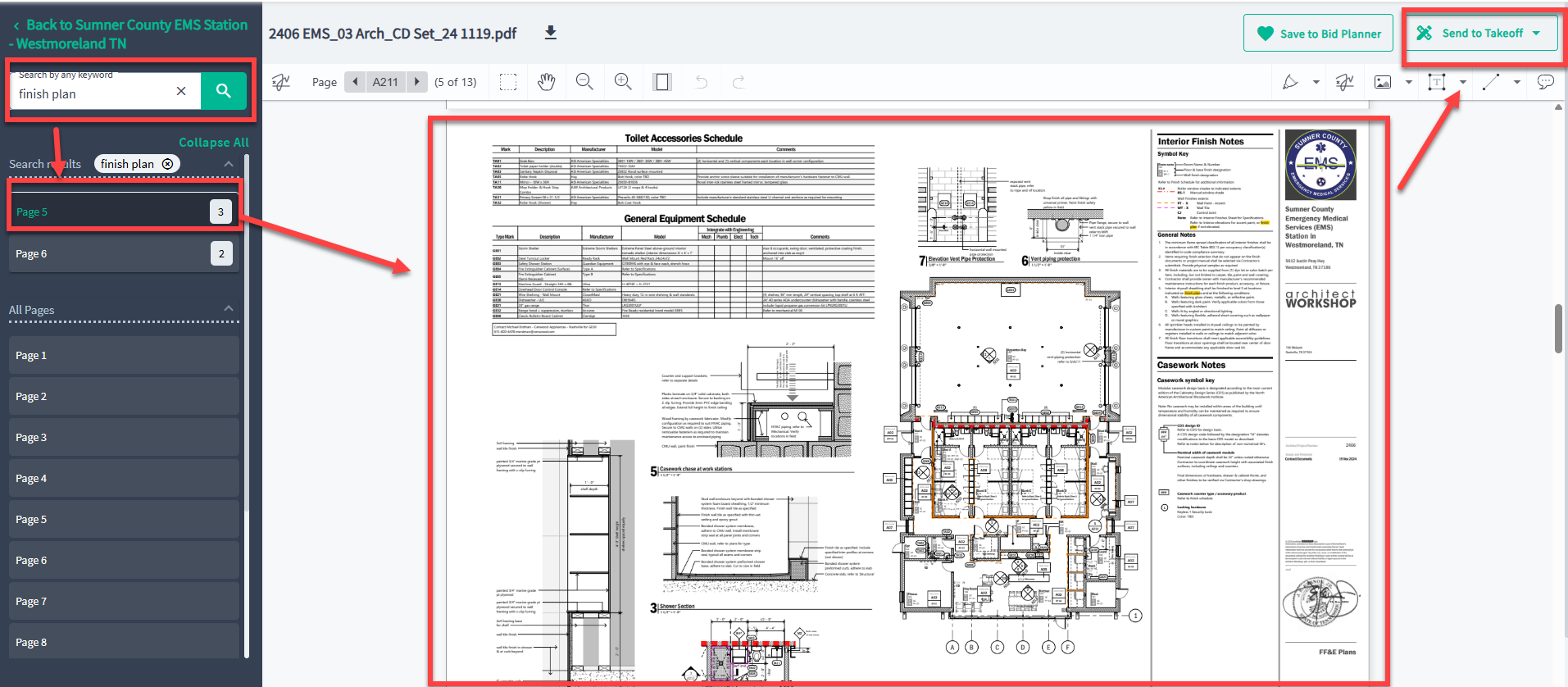Open the line tool options dropdown

(x=1517, y=82)
